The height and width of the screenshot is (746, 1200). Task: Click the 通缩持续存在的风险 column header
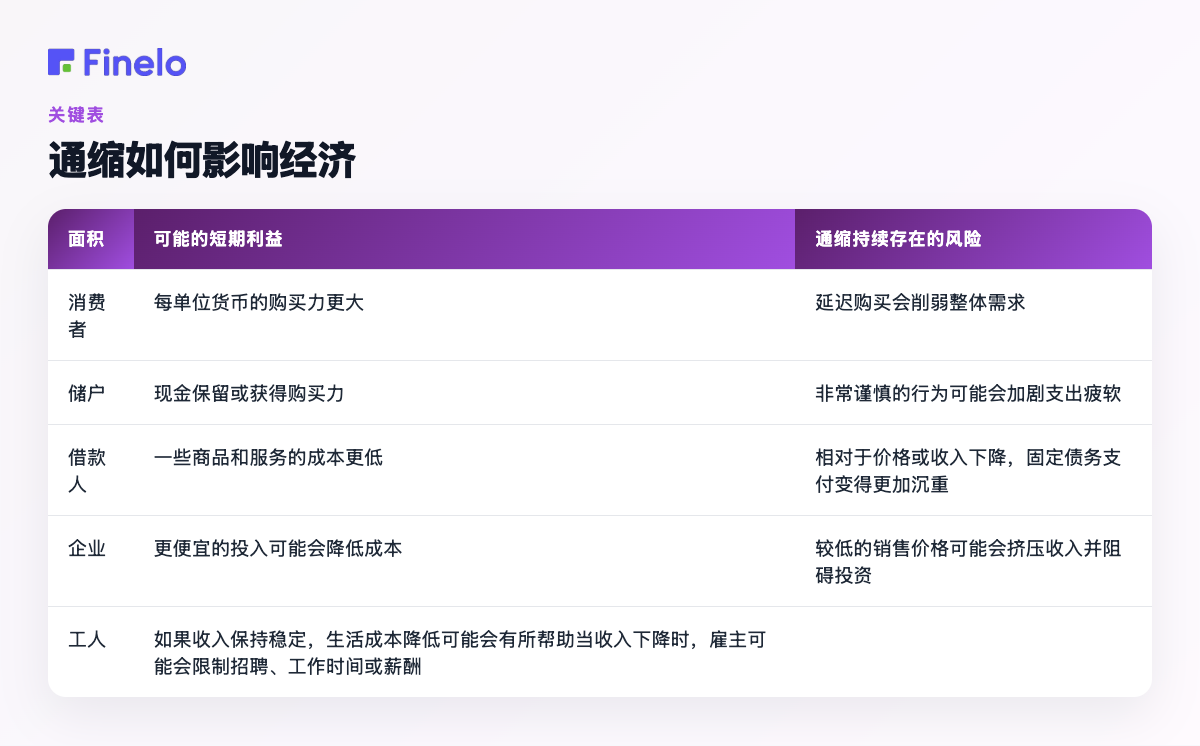click(973, 239)
